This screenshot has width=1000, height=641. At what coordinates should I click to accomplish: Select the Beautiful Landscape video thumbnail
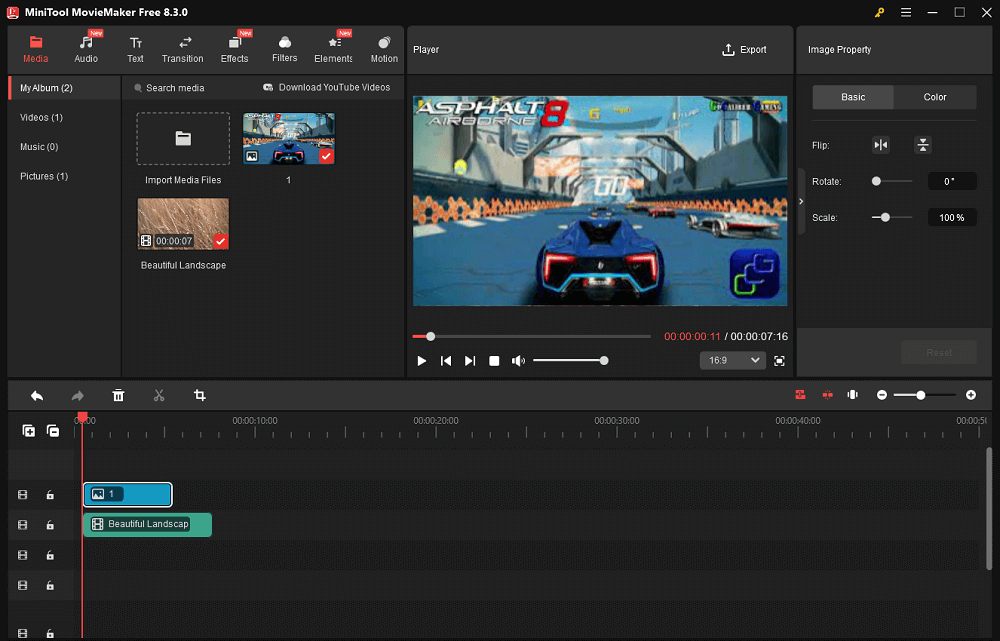pyautogui.click(x=183, y=224)
